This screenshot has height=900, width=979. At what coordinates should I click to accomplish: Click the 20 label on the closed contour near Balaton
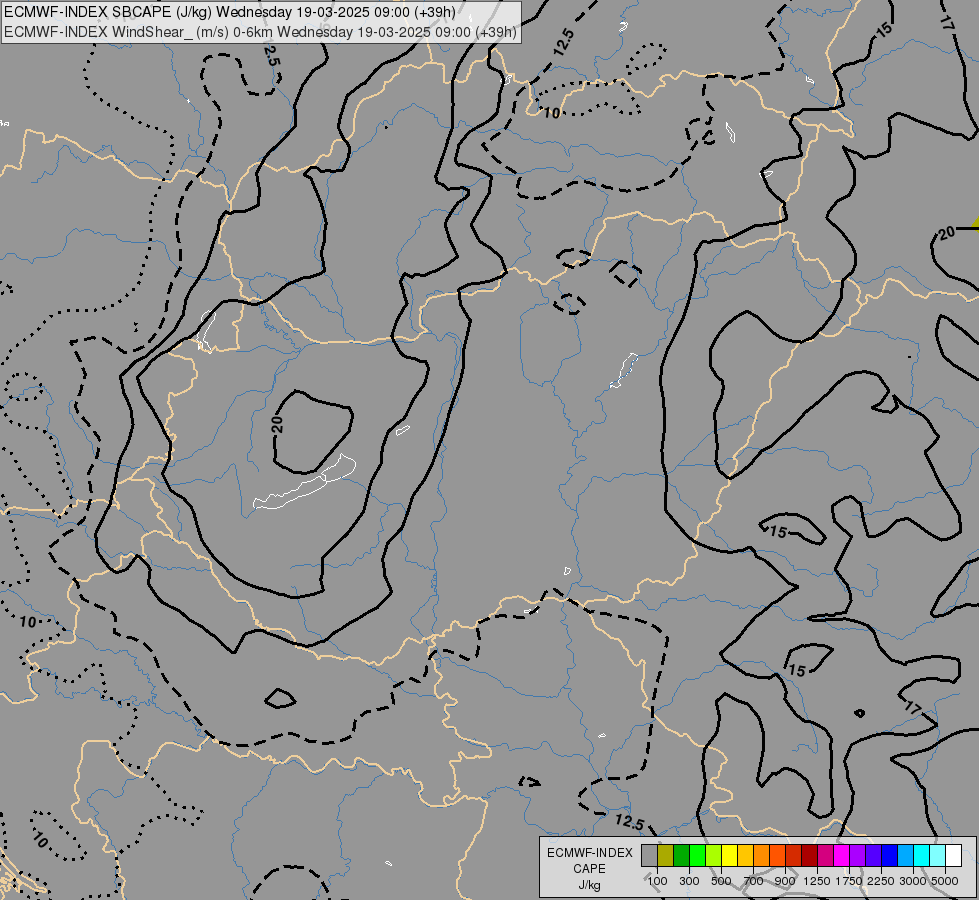(x=278, y=424)
